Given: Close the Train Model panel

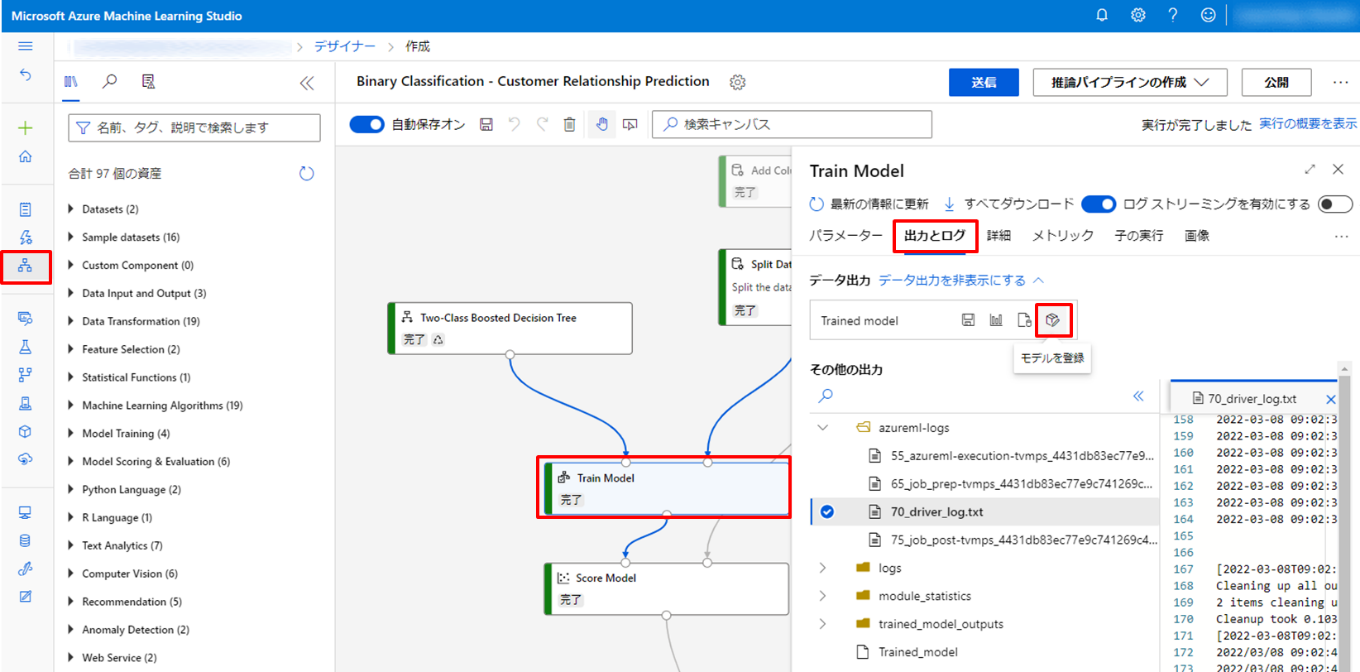Looking at the screenshot, I should pyautogui.click(x=1338, y=170).
